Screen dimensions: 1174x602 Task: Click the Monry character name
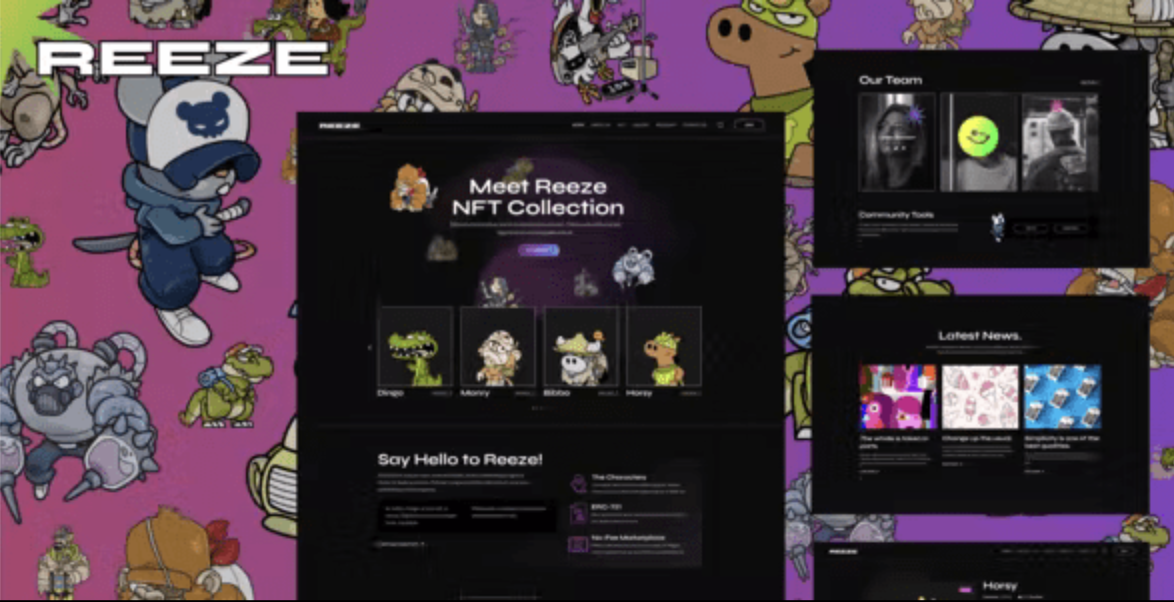pyautogui.click(x=475, y=393)
